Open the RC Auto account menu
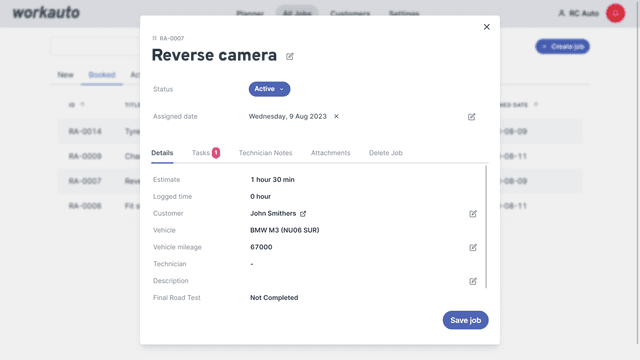The image size is (640, 360). pyautogui.click(x=578, y=13)
